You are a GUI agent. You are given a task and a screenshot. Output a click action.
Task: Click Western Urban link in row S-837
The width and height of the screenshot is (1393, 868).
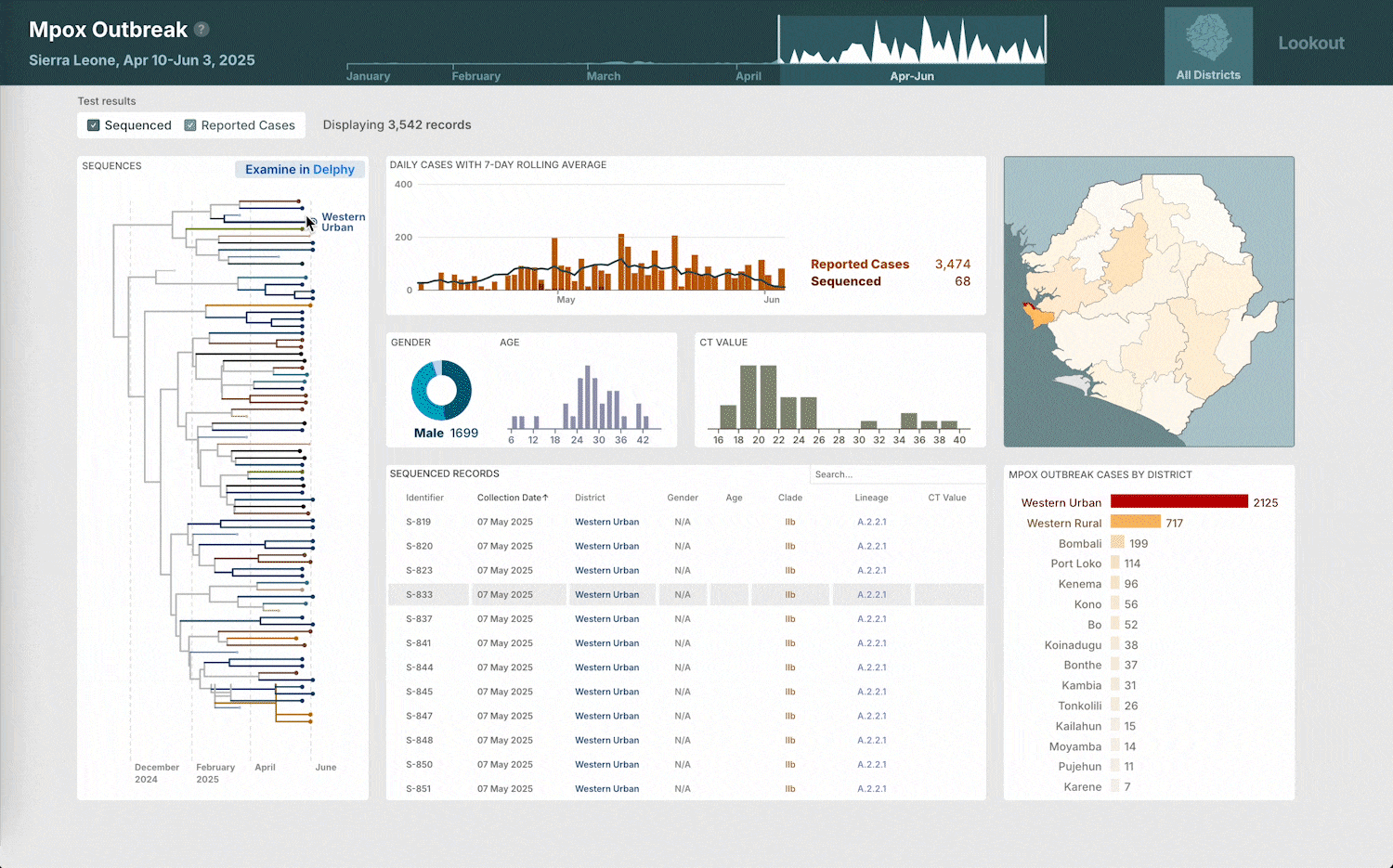point(607,618)
